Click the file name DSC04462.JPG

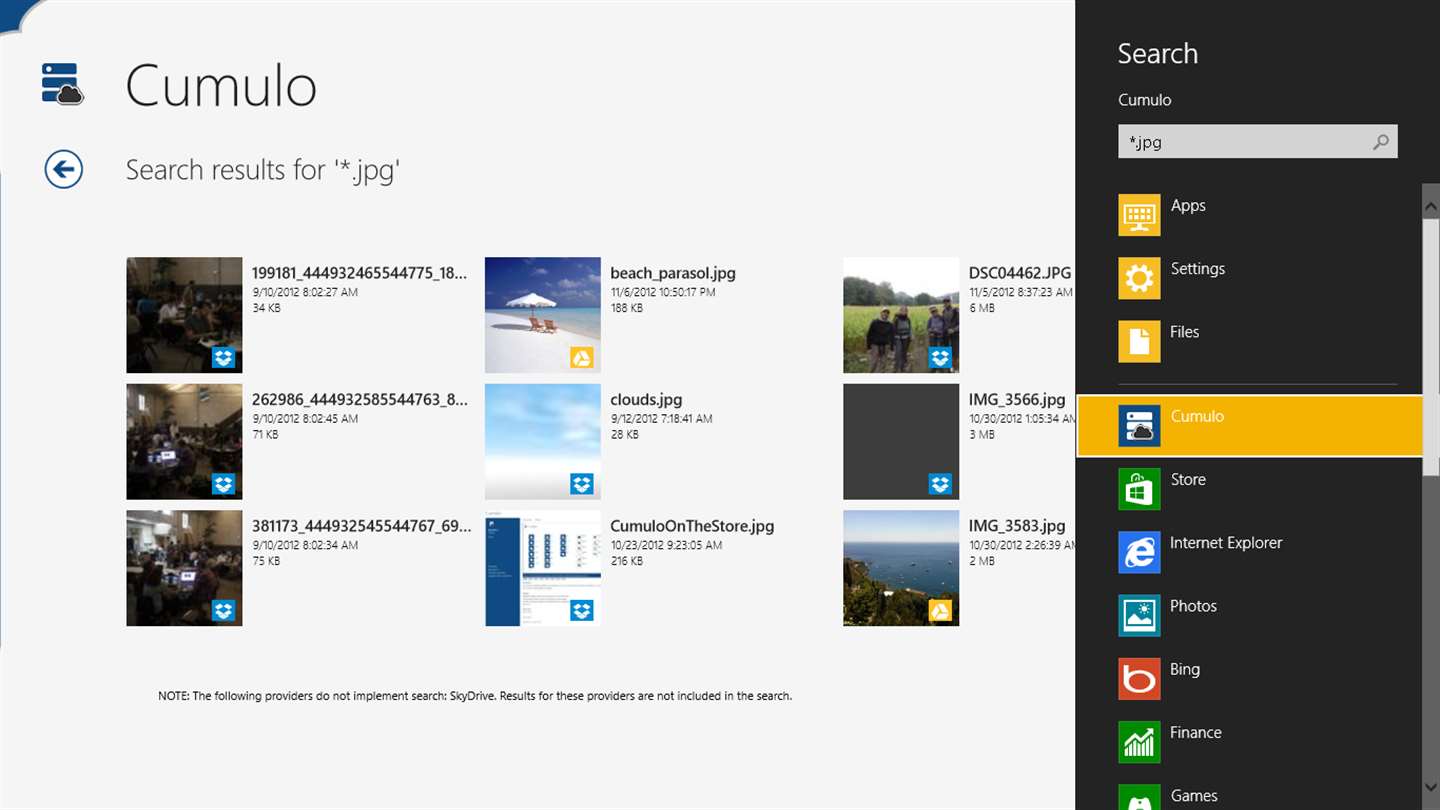click(x=1020, y=273)
